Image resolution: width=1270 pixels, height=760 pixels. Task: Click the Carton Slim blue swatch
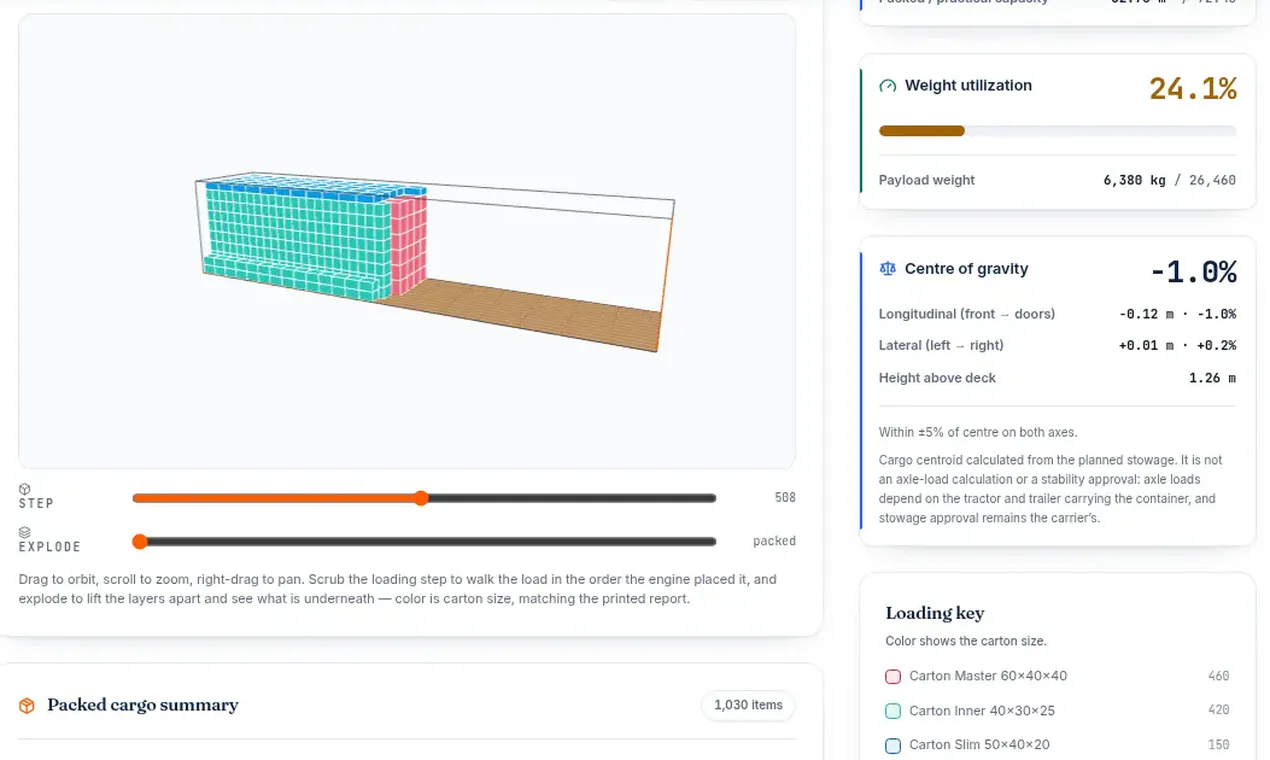pyautogui.click(x=893, y=745)
